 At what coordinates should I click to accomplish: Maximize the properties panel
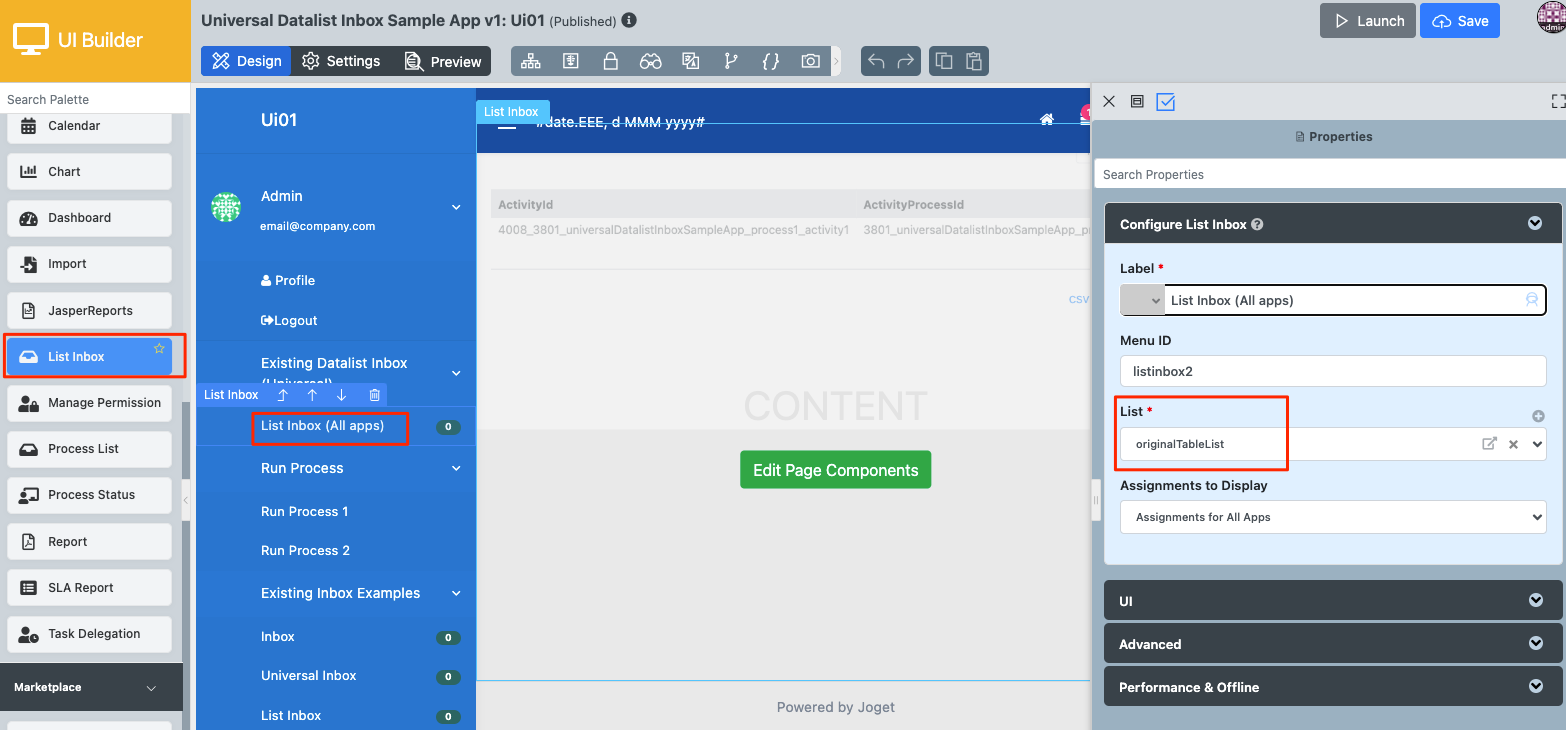[1558, 101]
